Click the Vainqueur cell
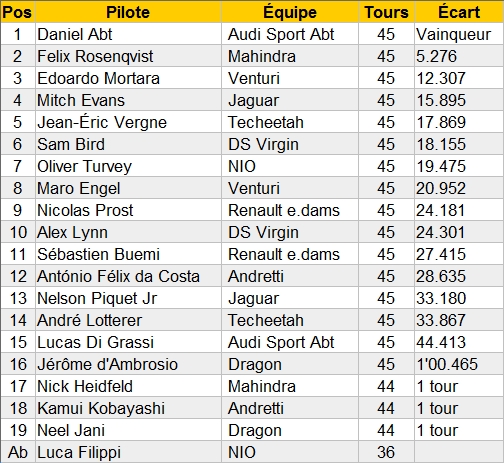504x463 pixels. click(x=459, y=34)
